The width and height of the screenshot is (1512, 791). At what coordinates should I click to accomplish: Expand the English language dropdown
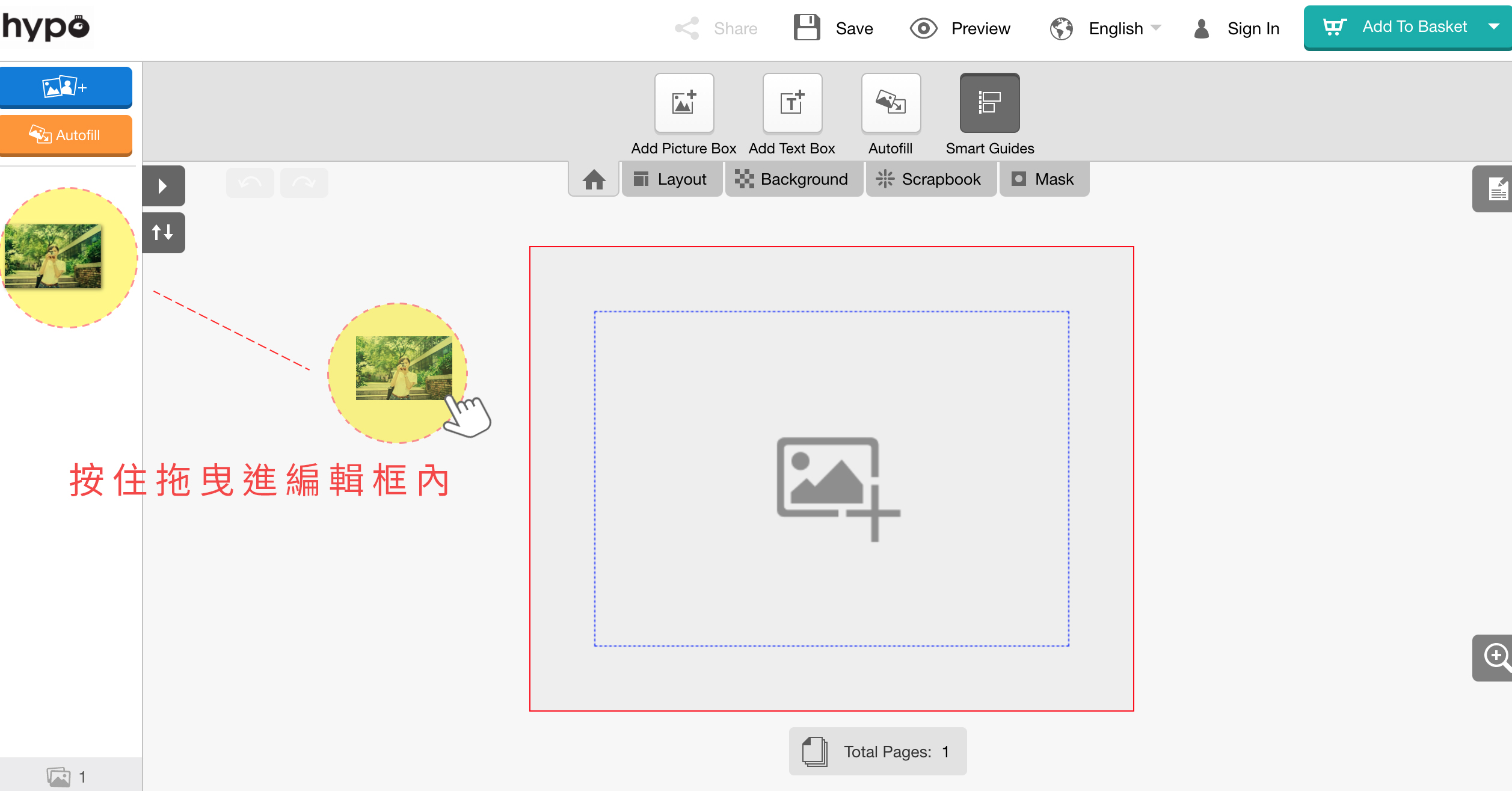1116,28
